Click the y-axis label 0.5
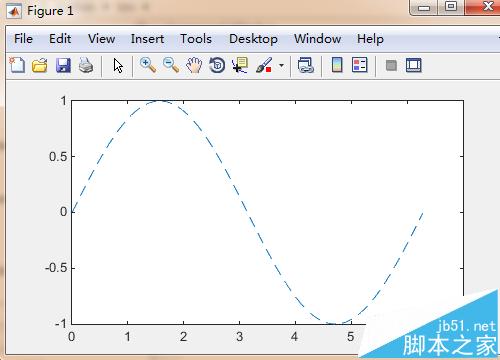The width and height of the screenshot is (500, 360). (x=58, y=157)
